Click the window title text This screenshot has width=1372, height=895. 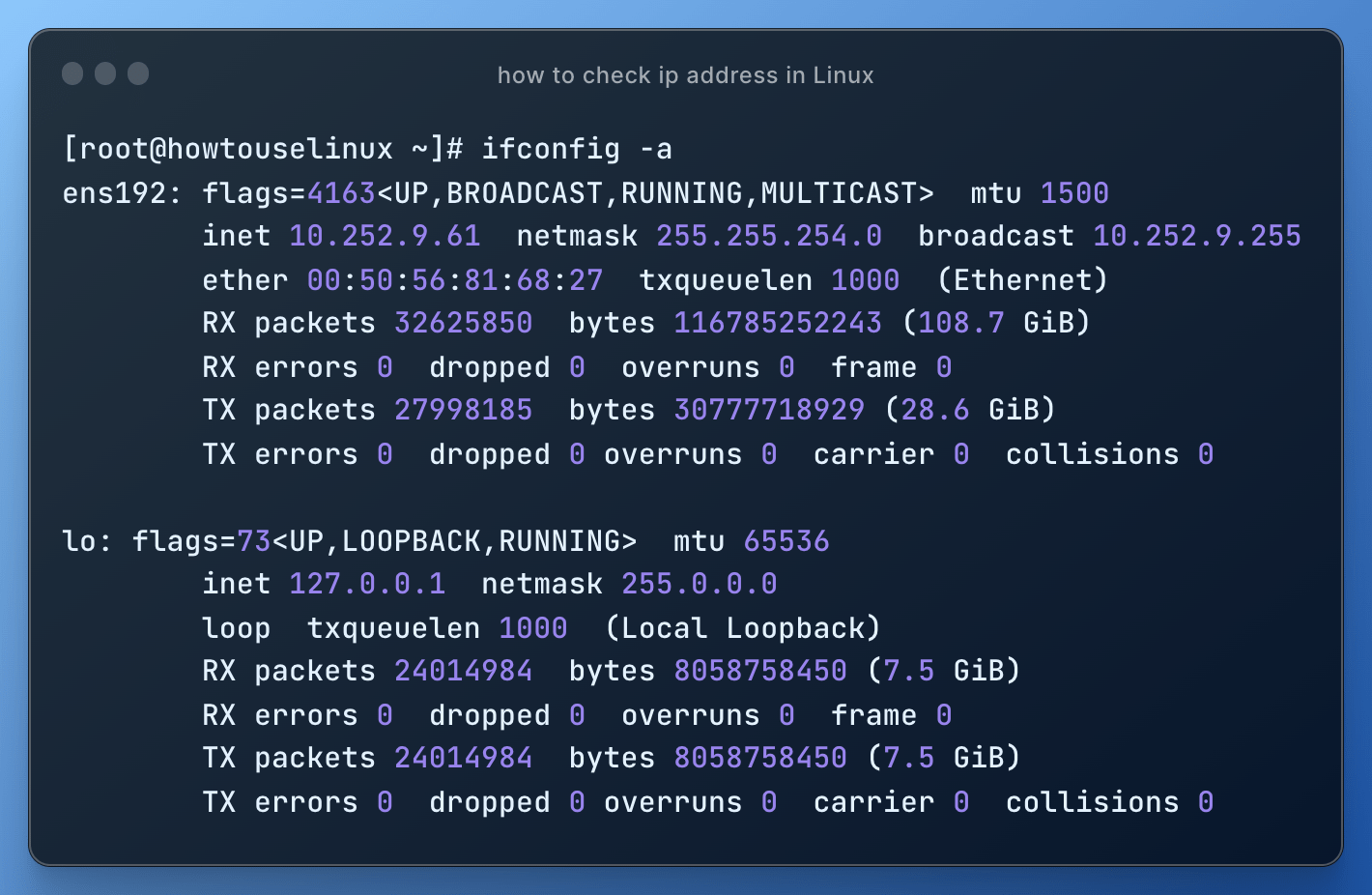click(x=686, y=74)
